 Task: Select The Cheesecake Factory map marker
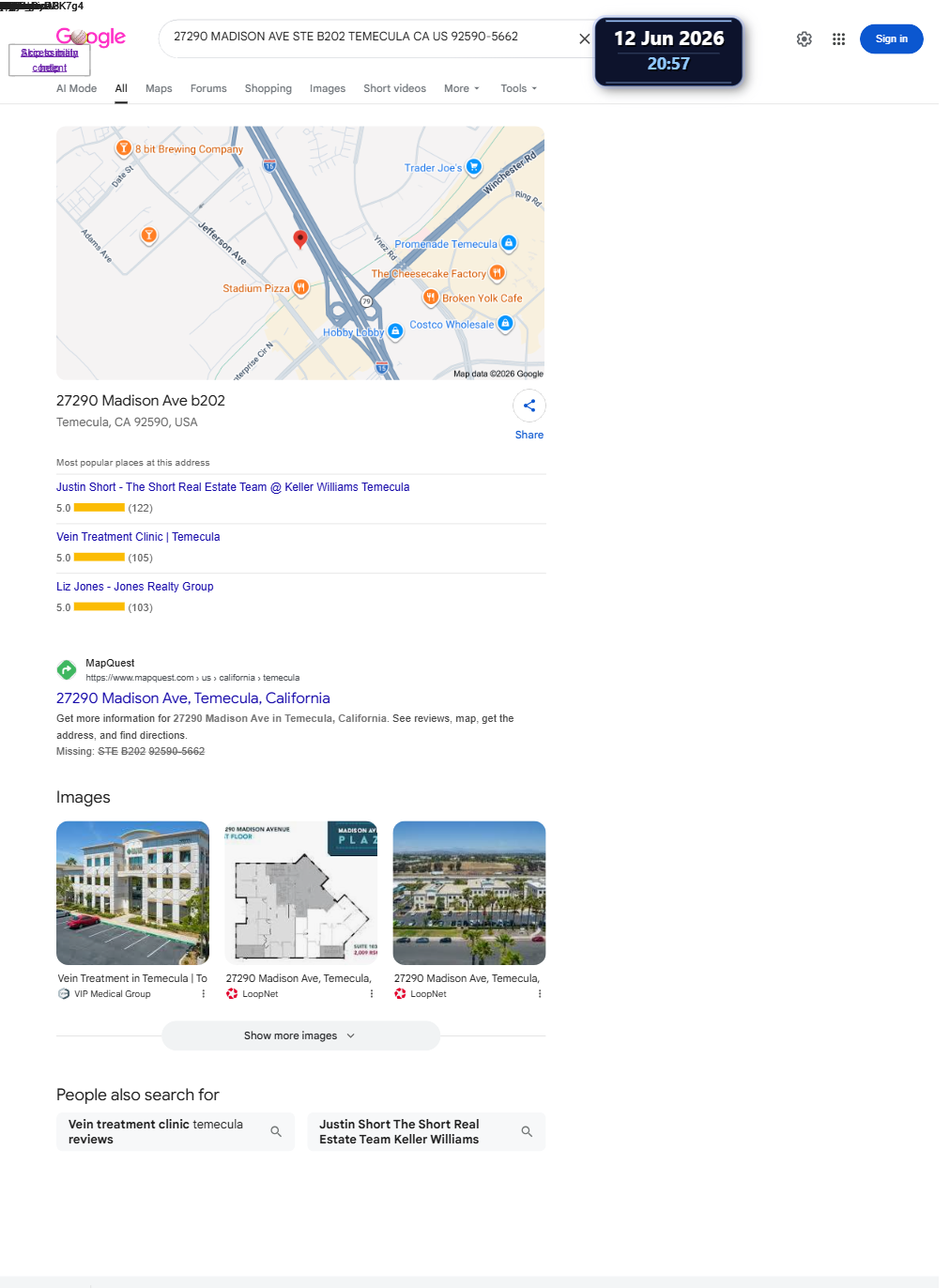497,273
